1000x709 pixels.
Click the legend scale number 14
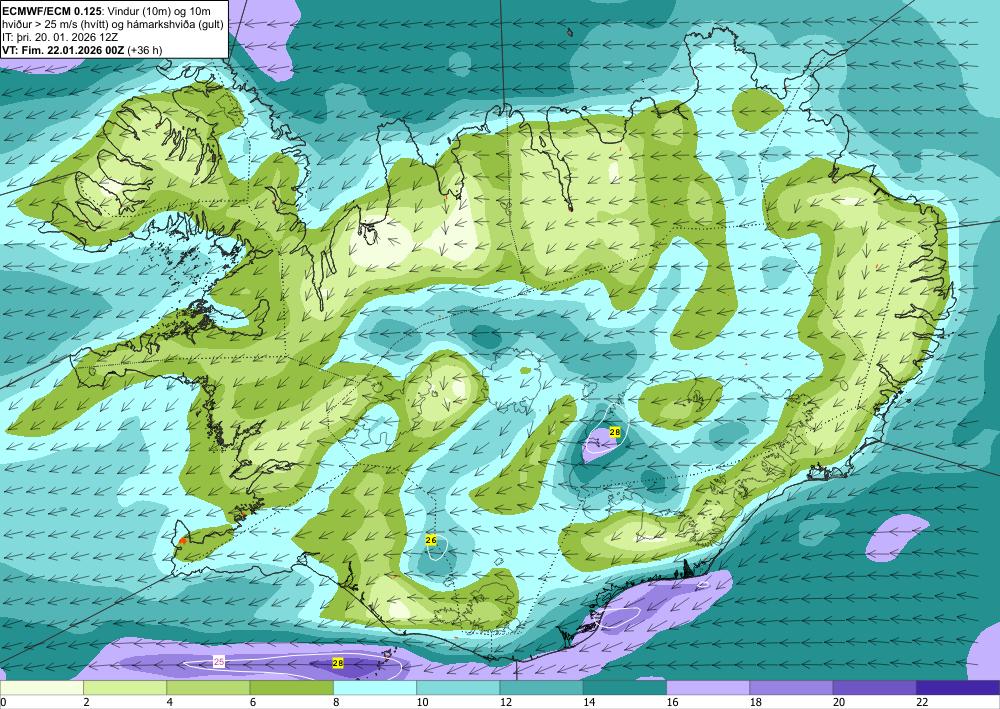pos(589,702)
